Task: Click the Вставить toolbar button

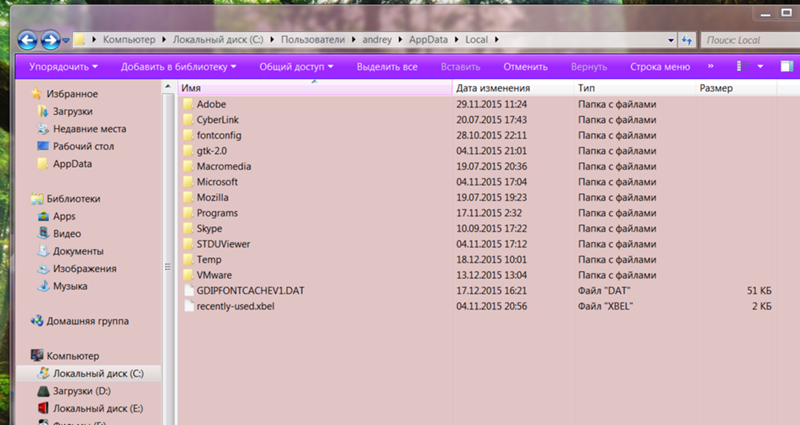Action: pos(461,67)
